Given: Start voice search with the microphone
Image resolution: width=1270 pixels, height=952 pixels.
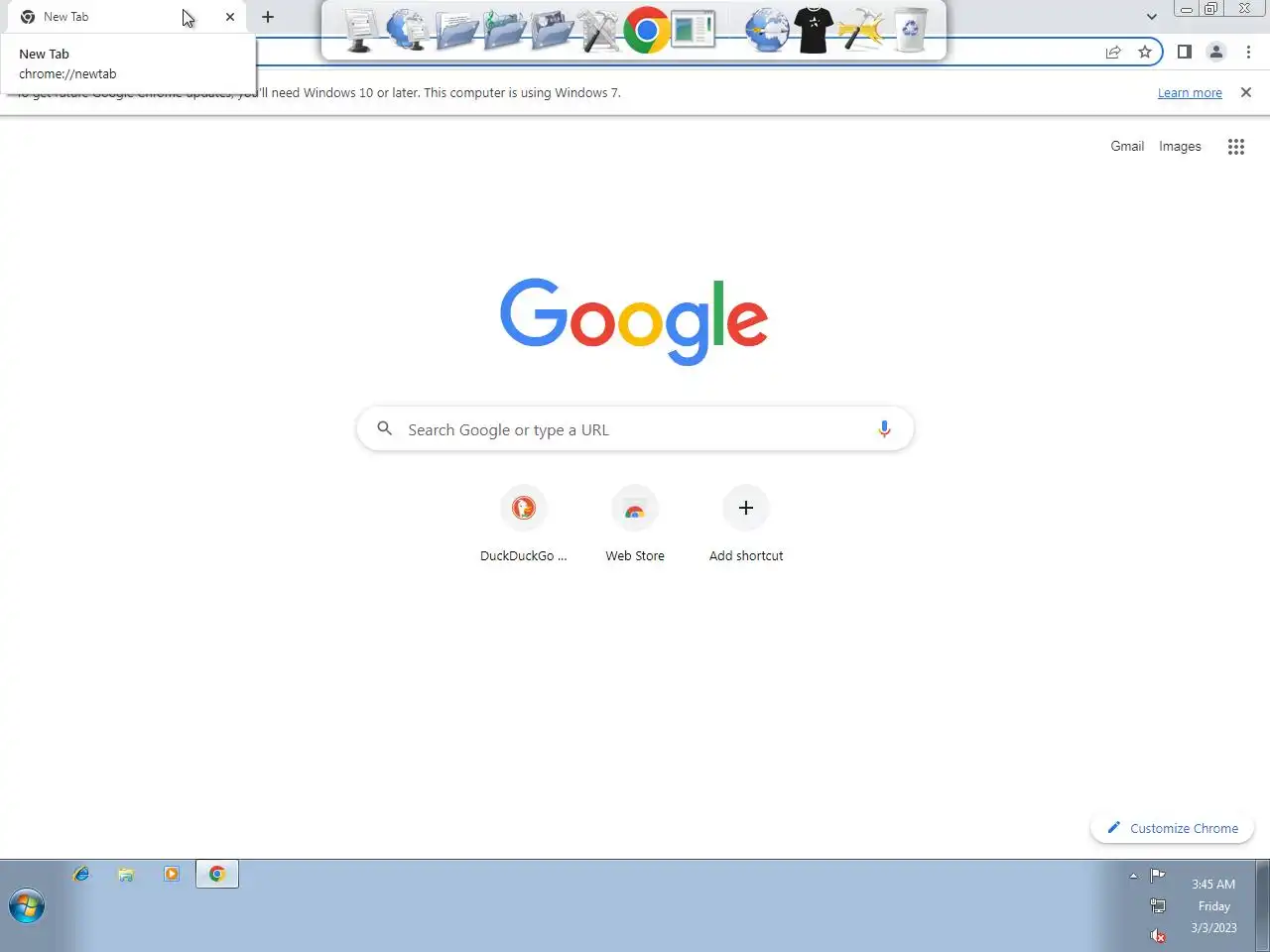Looking at the screenshot, I should (x=884, y=428).
